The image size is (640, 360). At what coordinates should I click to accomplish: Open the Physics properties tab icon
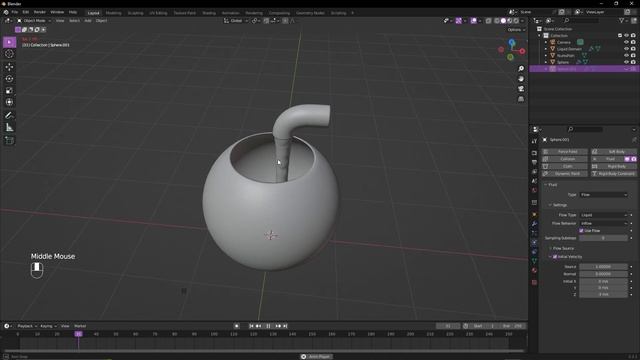534,242
